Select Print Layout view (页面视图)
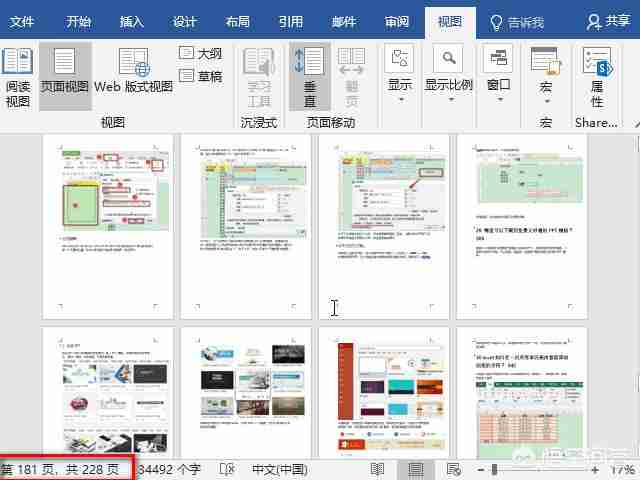Viewport: 640px width, 480px height. [x=64, y=77]
